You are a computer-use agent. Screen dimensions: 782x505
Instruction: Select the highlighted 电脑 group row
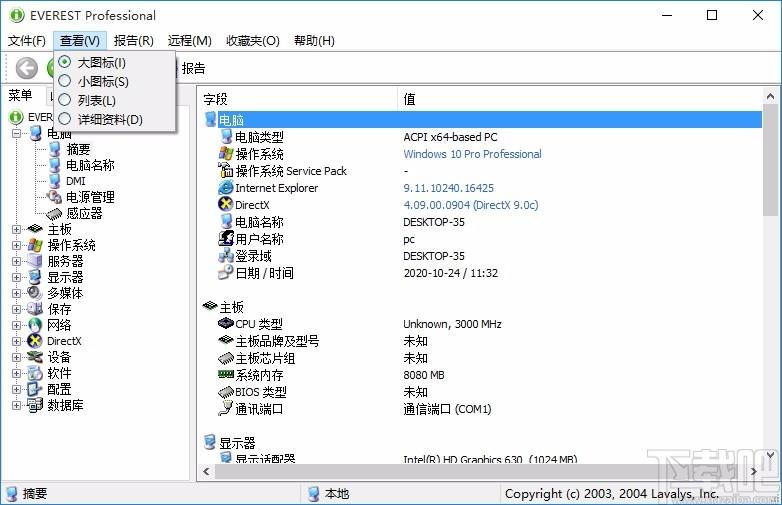tap(482, 120)
